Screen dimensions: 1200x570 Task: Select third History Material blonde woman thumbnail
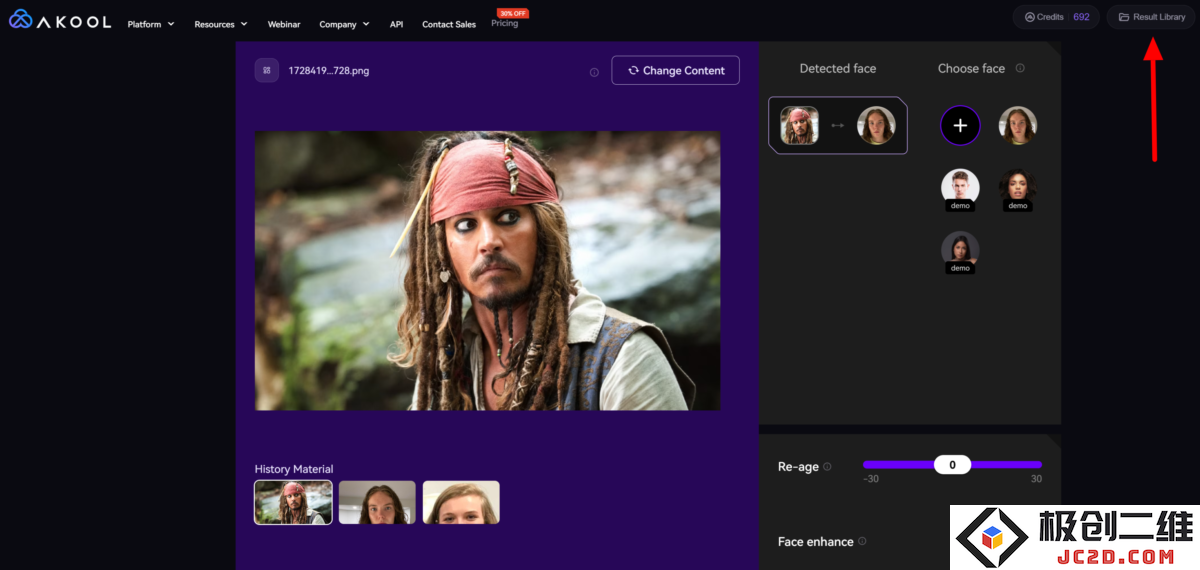coord(461,502)
